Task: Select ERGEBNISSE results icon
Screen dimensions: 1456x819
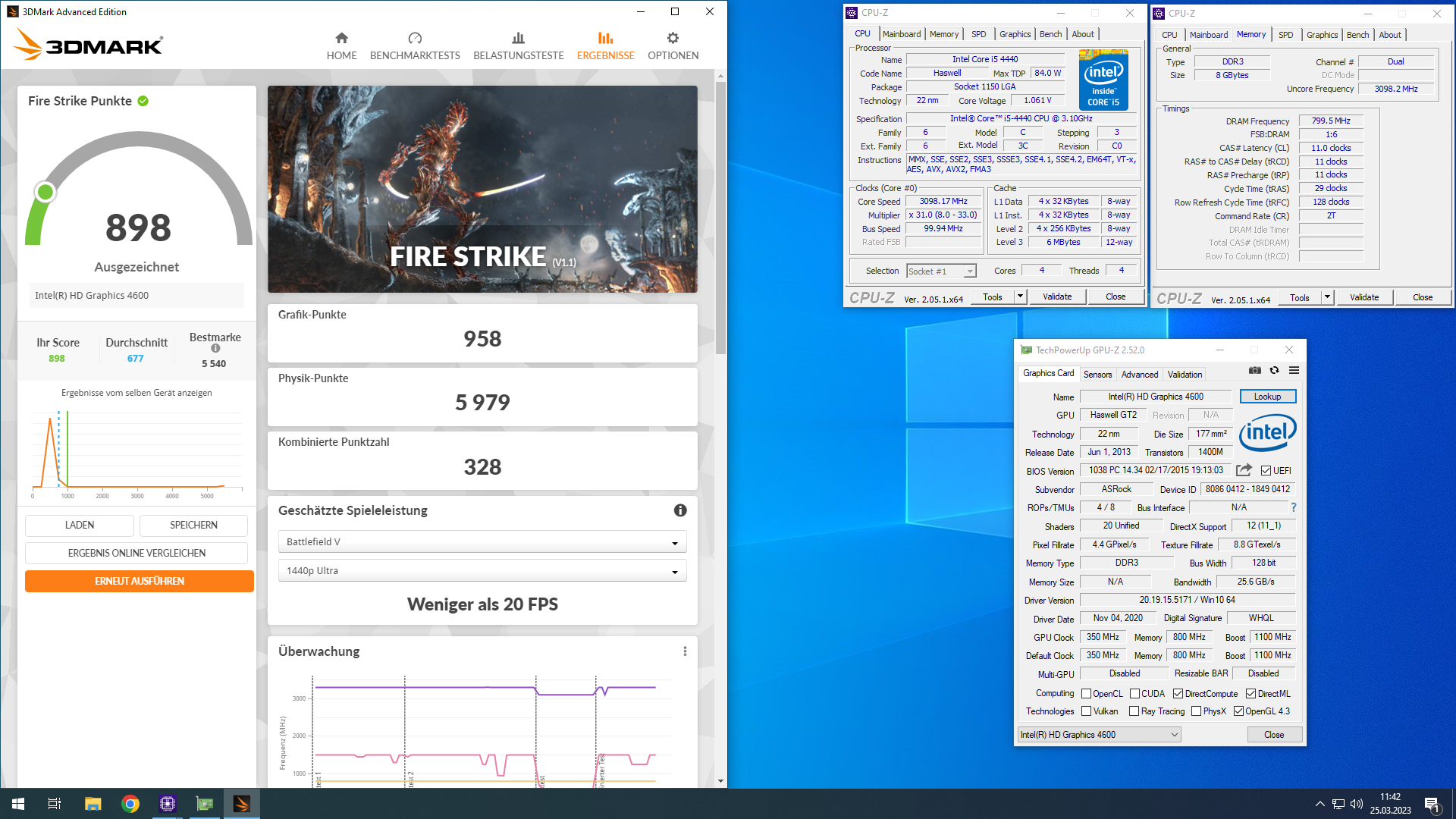Action: pos(605,38)
